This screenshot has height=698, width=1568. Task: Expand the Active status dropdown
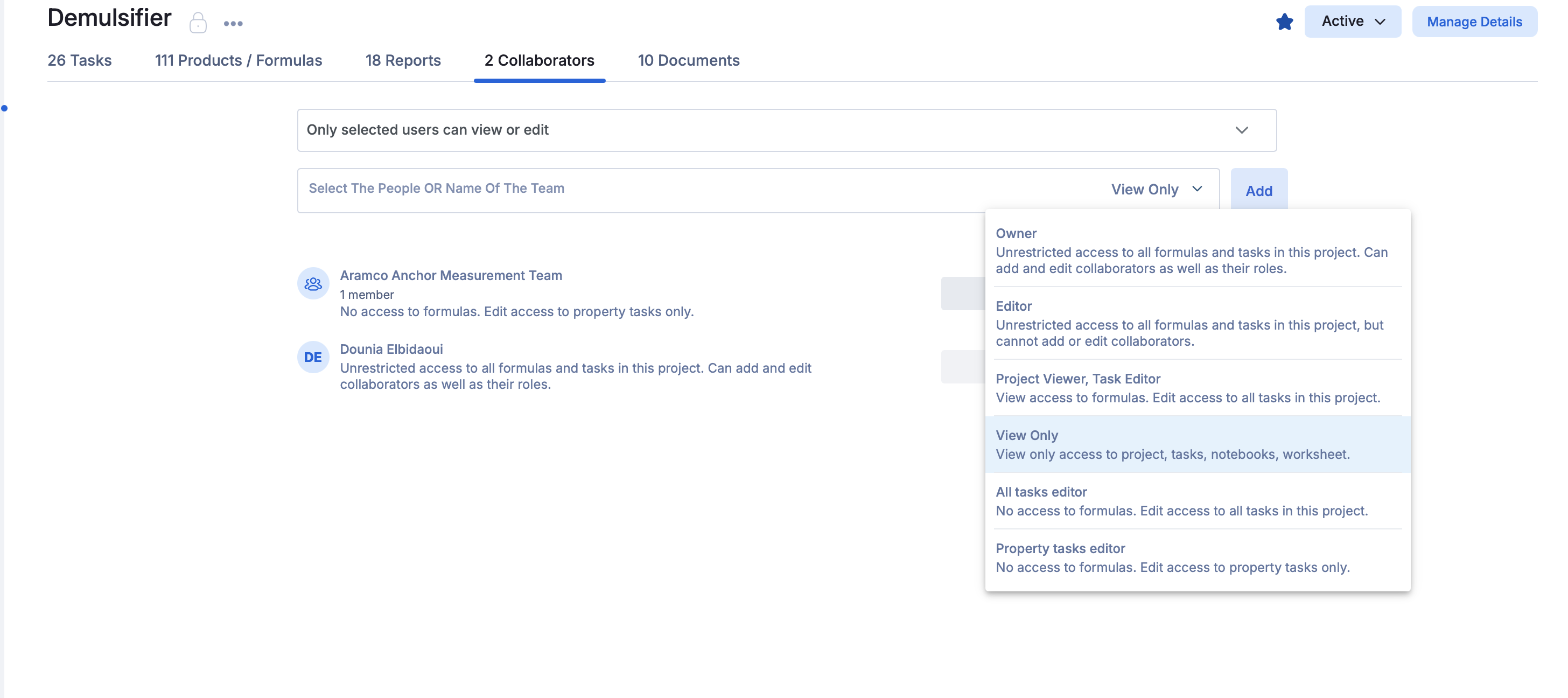tap(1352, 22)
